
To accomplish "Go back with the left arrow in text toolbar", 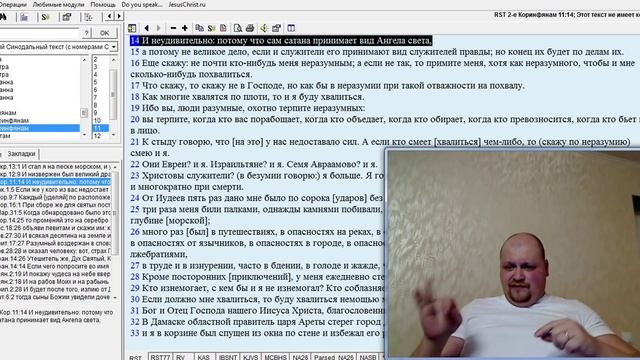I will [x=147, y=28].
